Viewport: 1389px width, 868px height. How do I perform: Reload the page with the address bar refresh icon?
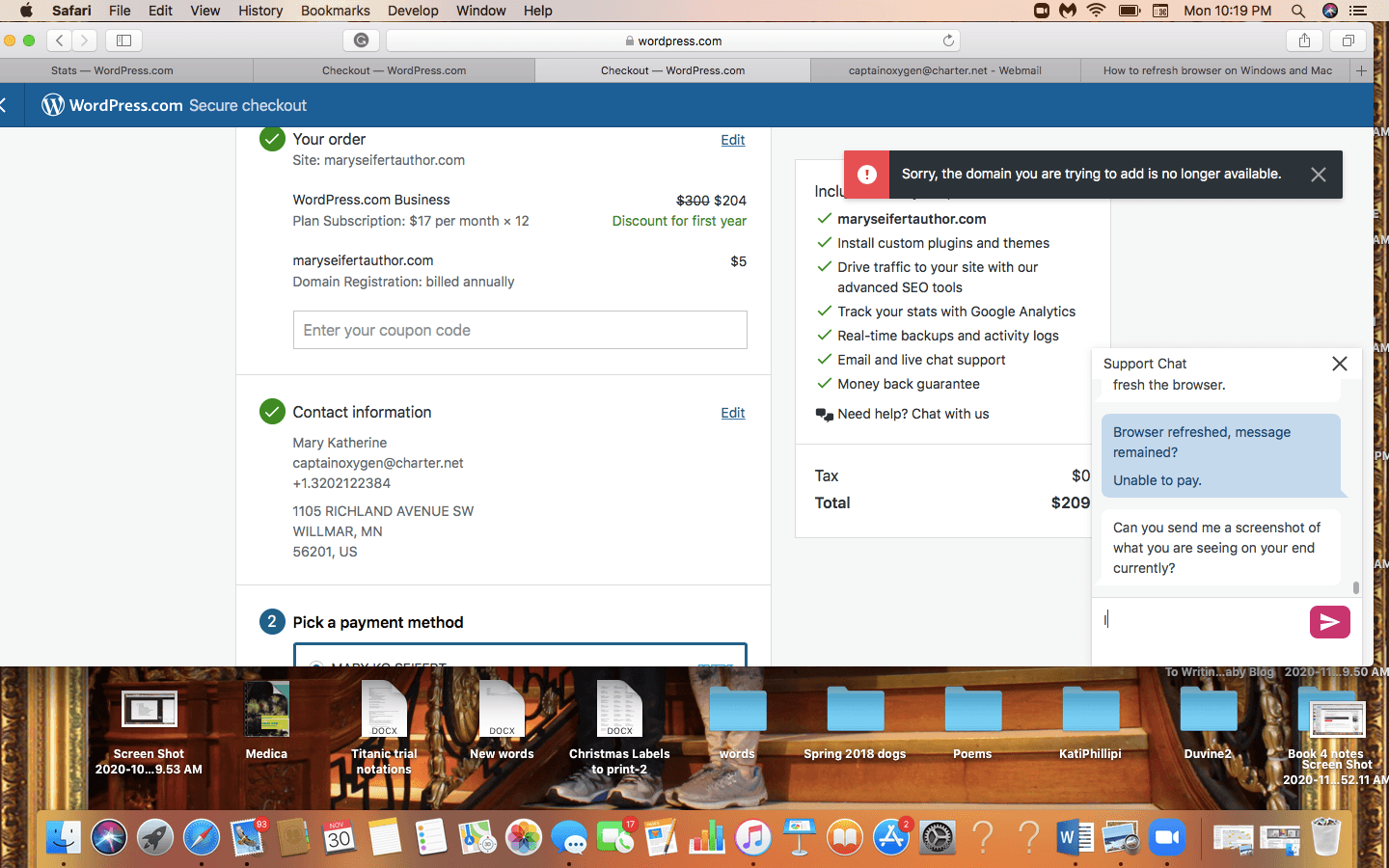tap(948, 41)
